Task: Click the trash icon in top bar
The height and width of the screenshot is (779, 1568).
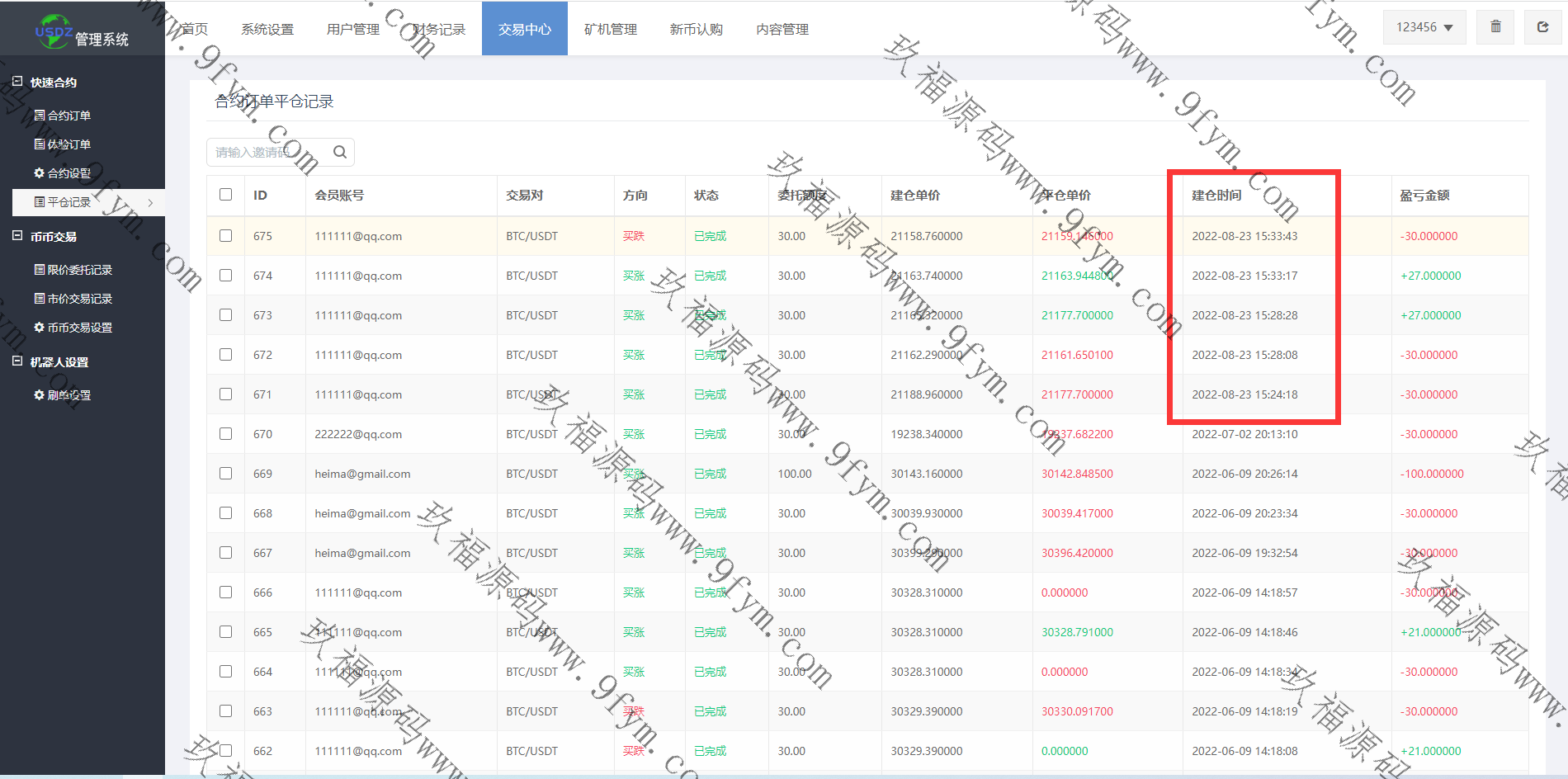Action: pos(1495,27)
